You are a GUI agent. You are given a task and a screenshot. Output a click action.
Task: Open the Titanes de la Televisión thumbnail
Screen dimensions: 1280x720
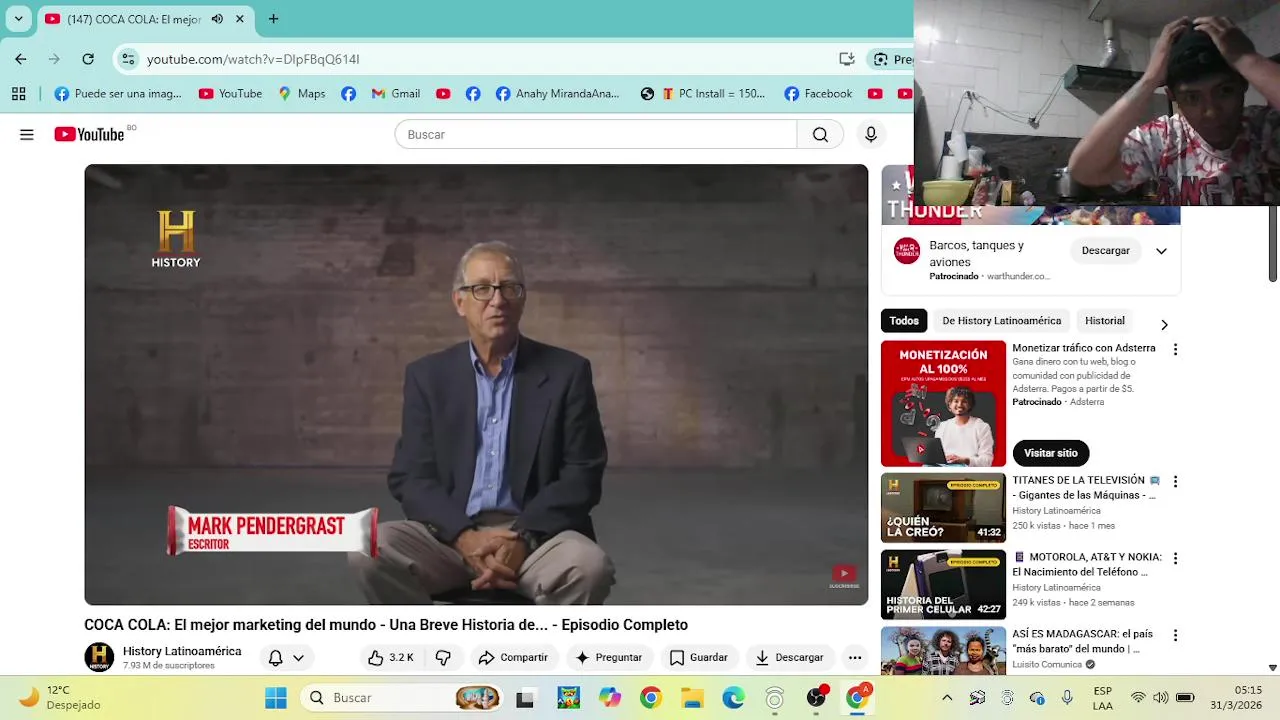point(943,508)
